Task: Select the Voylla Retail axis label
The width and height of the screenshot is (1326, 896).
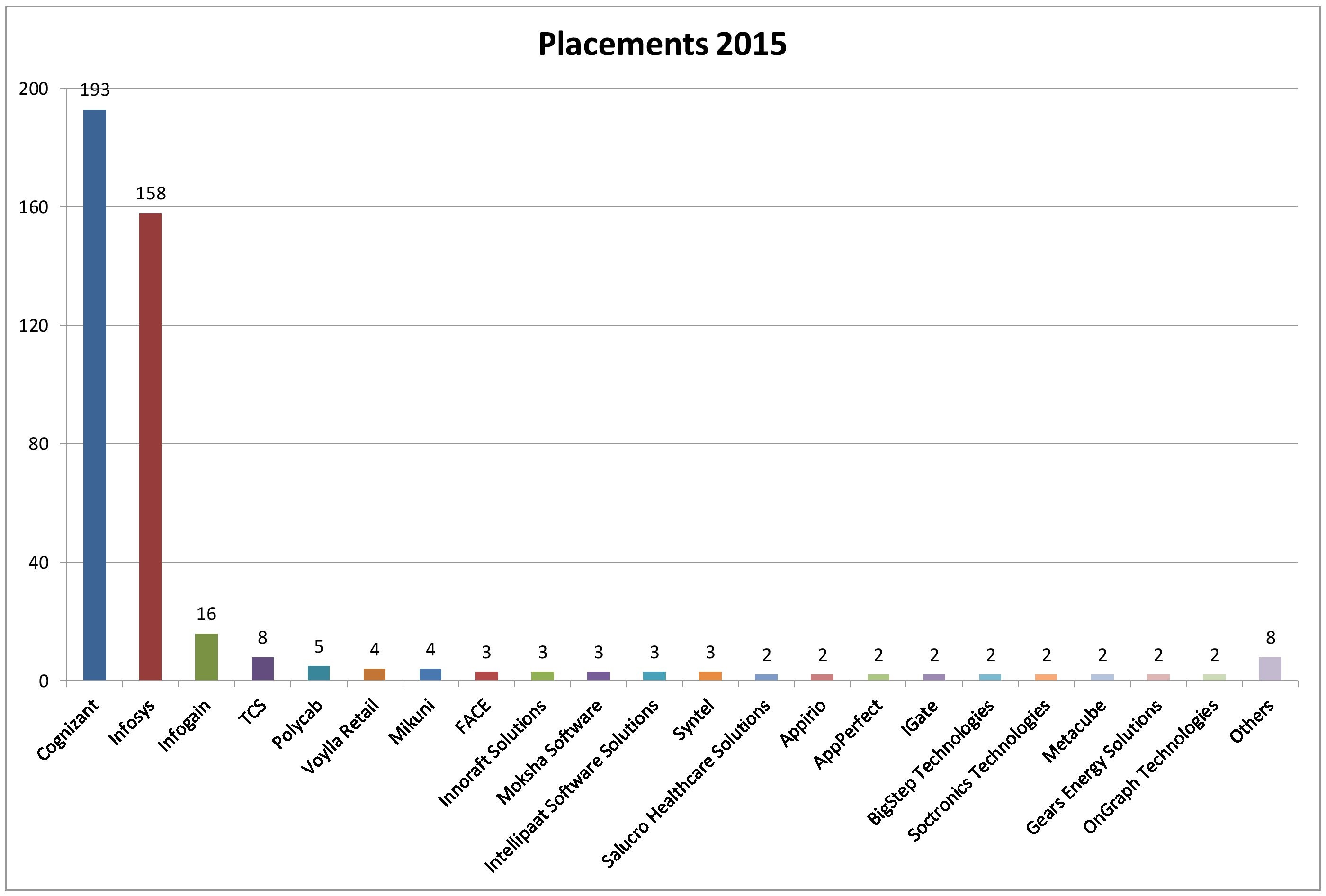Action: pyautogui.click(x=340, y=737)
